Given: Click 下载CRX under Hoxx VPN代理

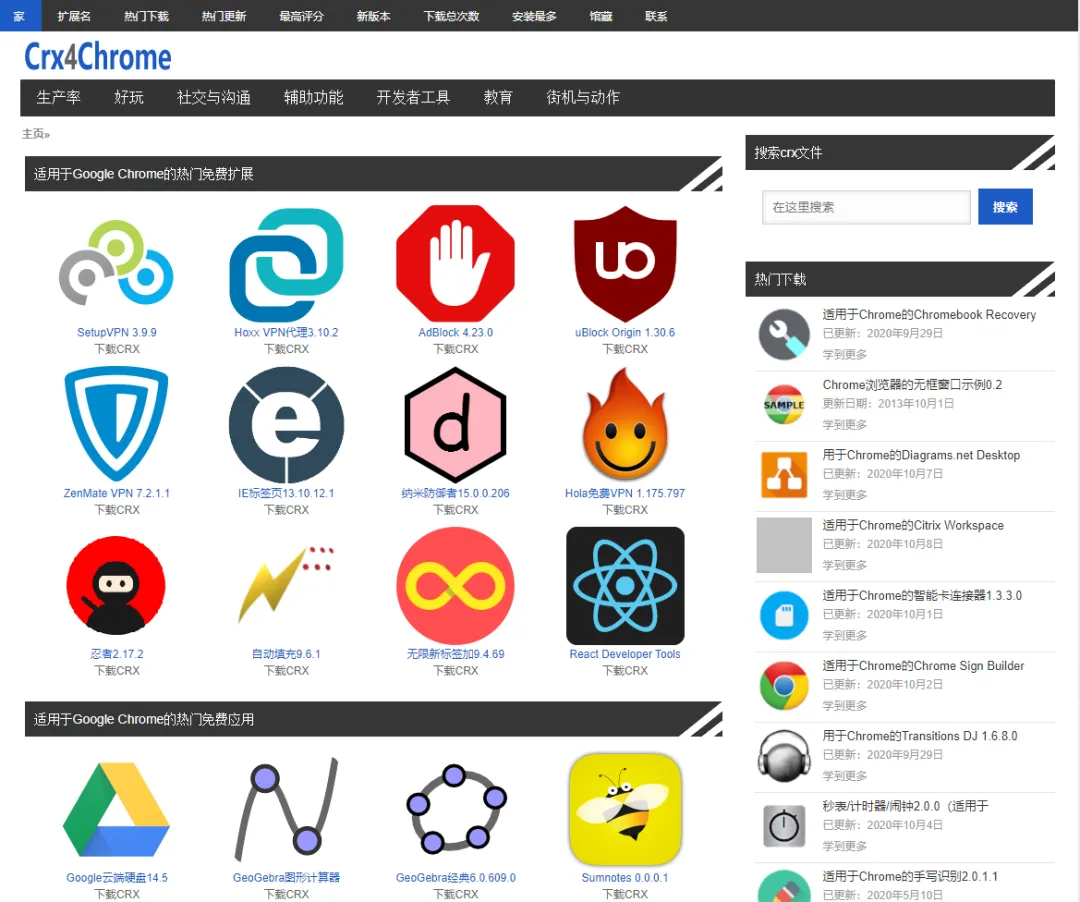Looking at the screenshot, I should point(286,349).
